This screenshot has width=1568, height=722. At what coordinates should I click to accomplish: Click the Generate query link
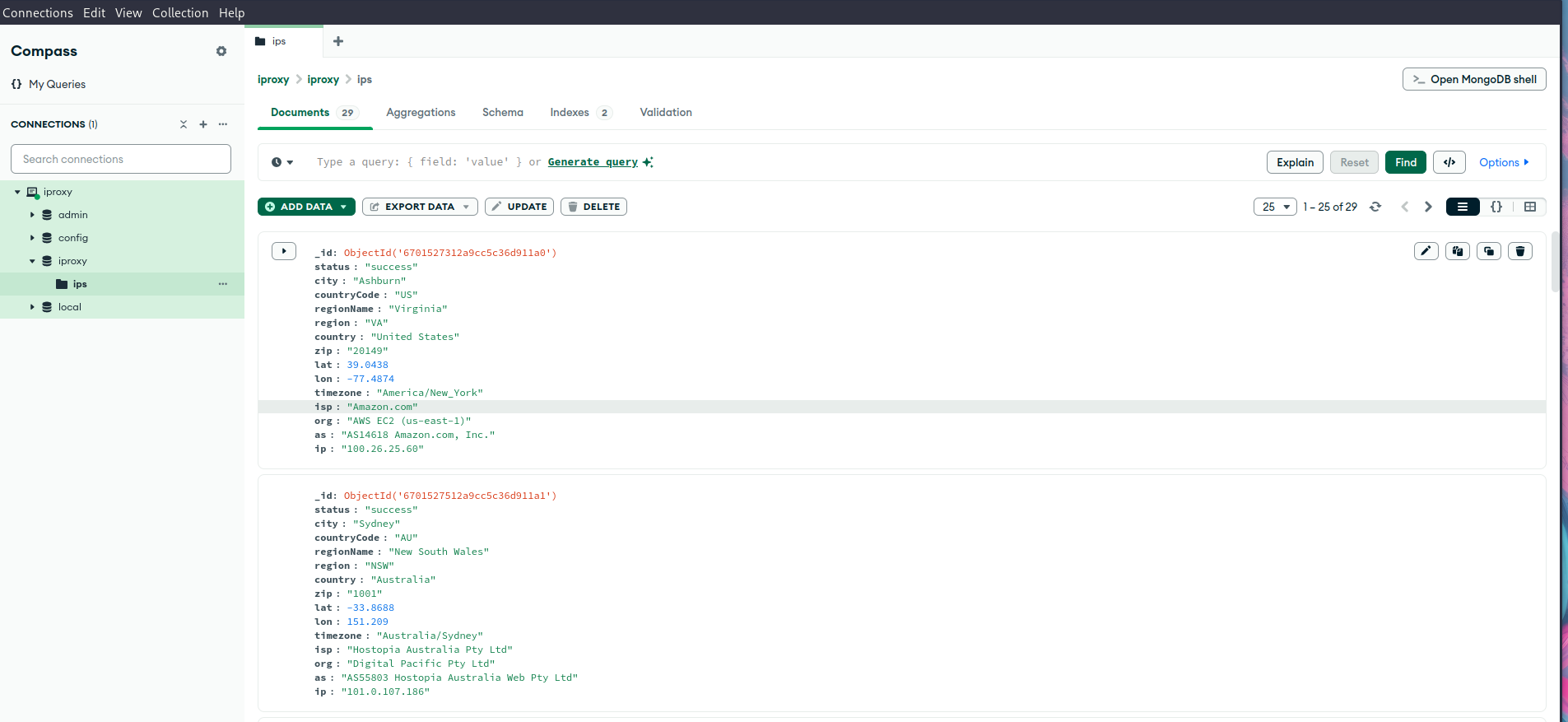593,162
